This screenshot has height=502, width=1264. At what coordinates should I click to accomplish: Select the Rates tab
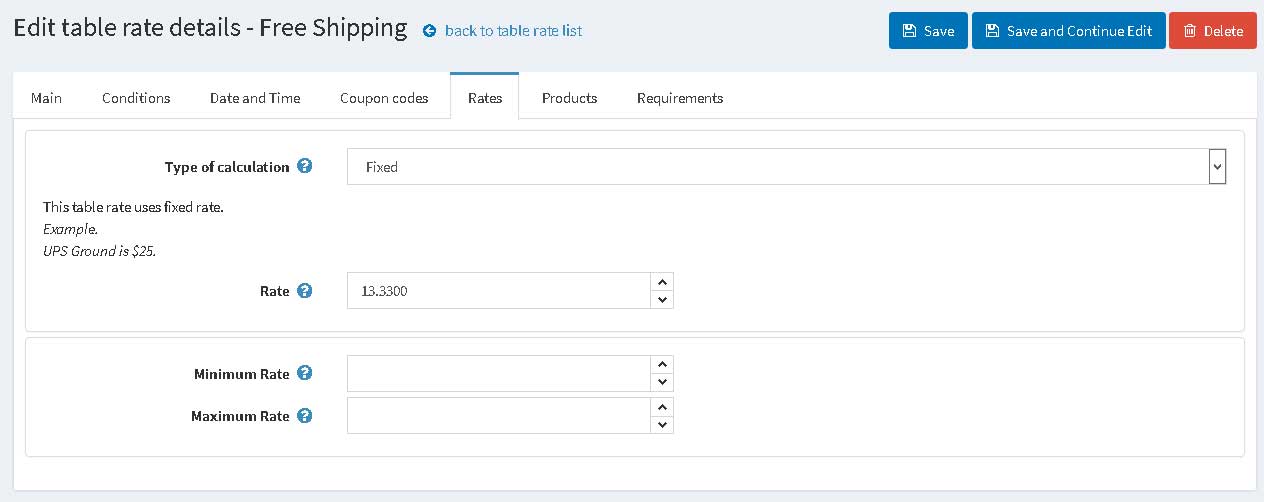coord(484,98)
